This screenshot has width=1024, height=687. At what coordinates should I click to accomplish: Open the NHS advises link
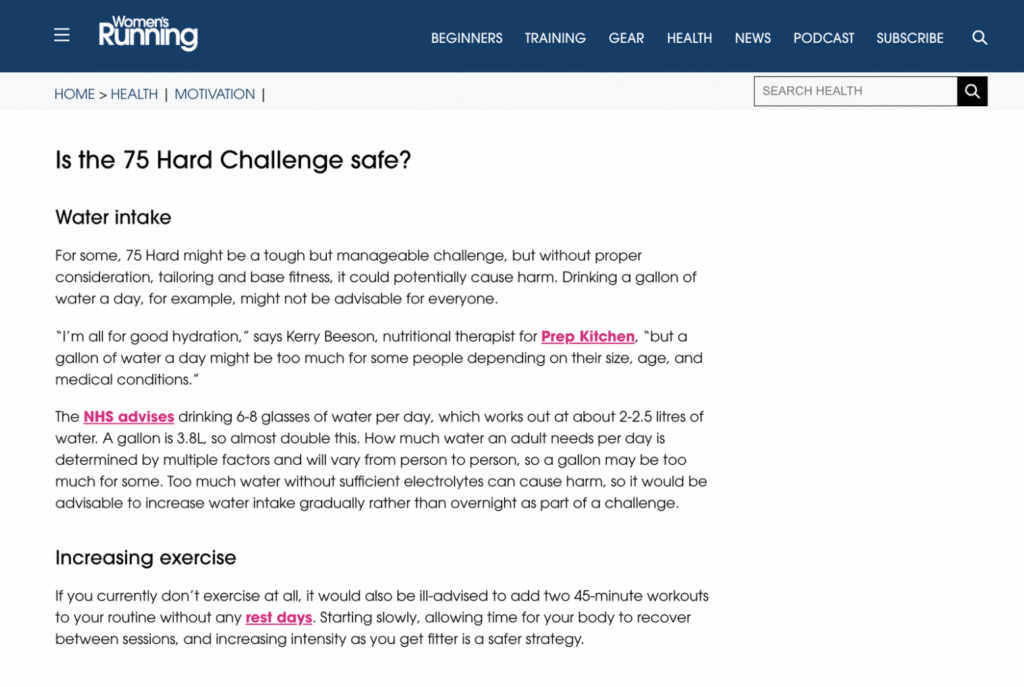(128, 416)
